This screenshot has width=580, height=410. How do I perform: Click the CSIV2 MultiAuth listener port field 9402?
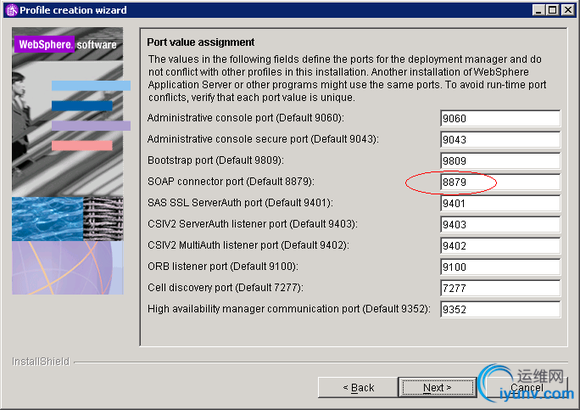point(500,246)
